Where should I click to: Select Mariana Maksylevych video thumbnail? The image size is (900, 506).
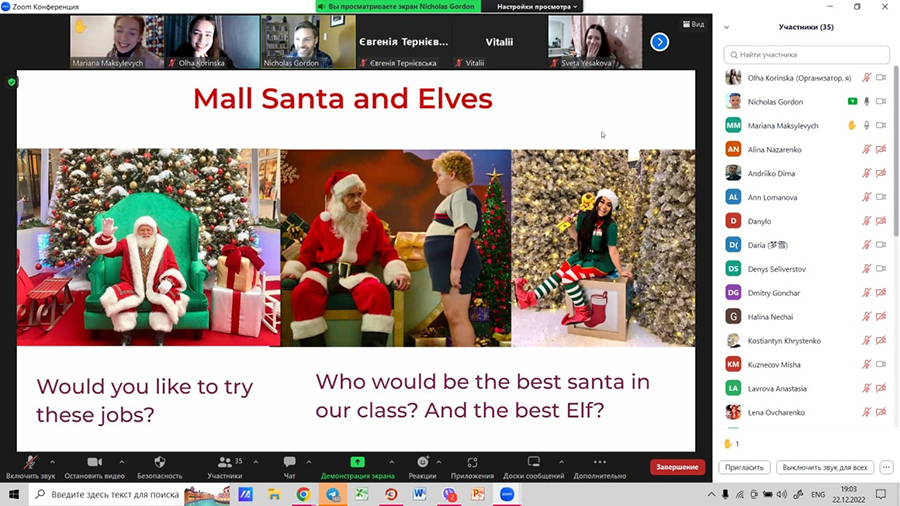coord(117,42)
